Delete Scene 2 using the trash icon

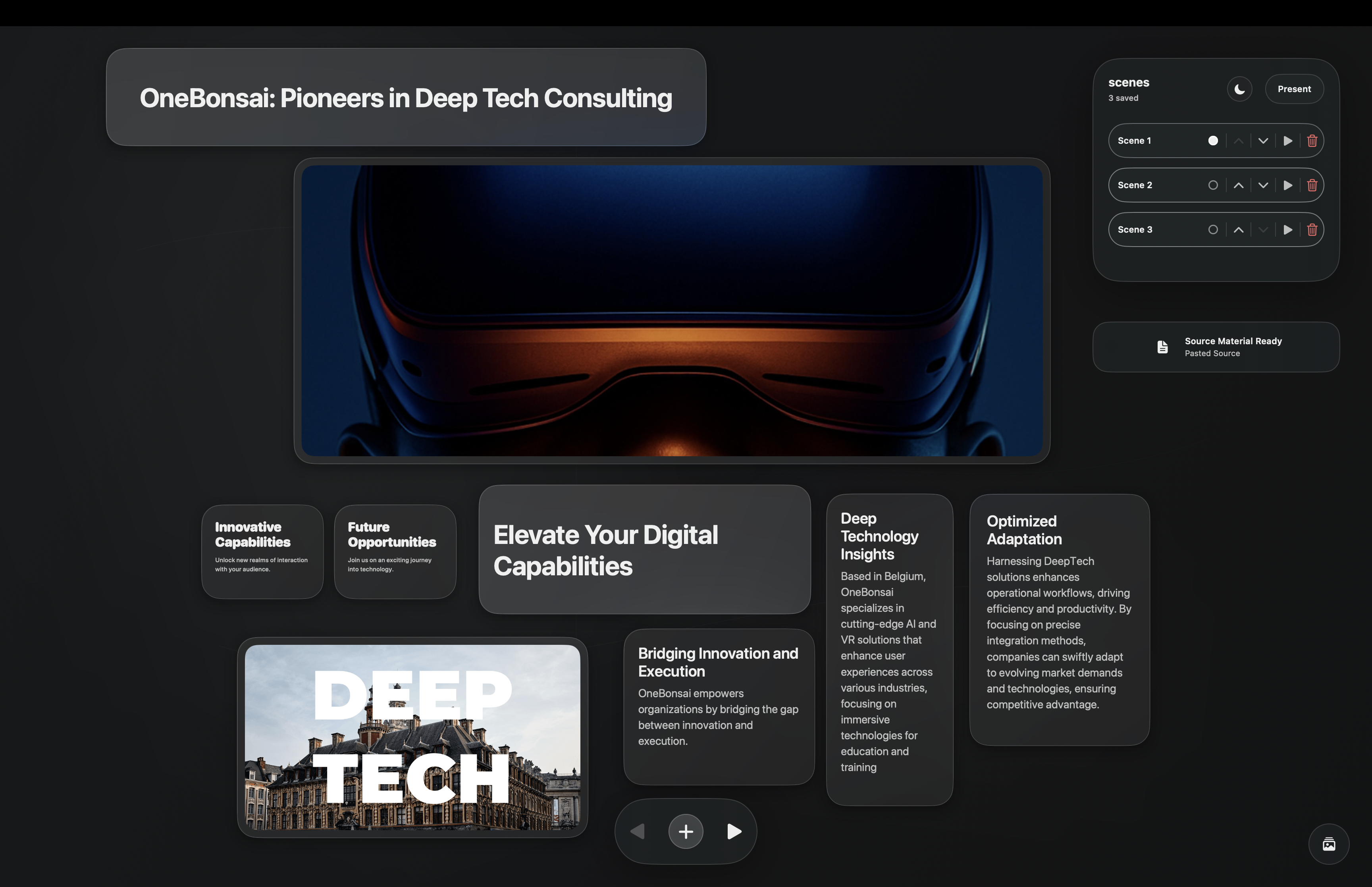pos(1312,185)
